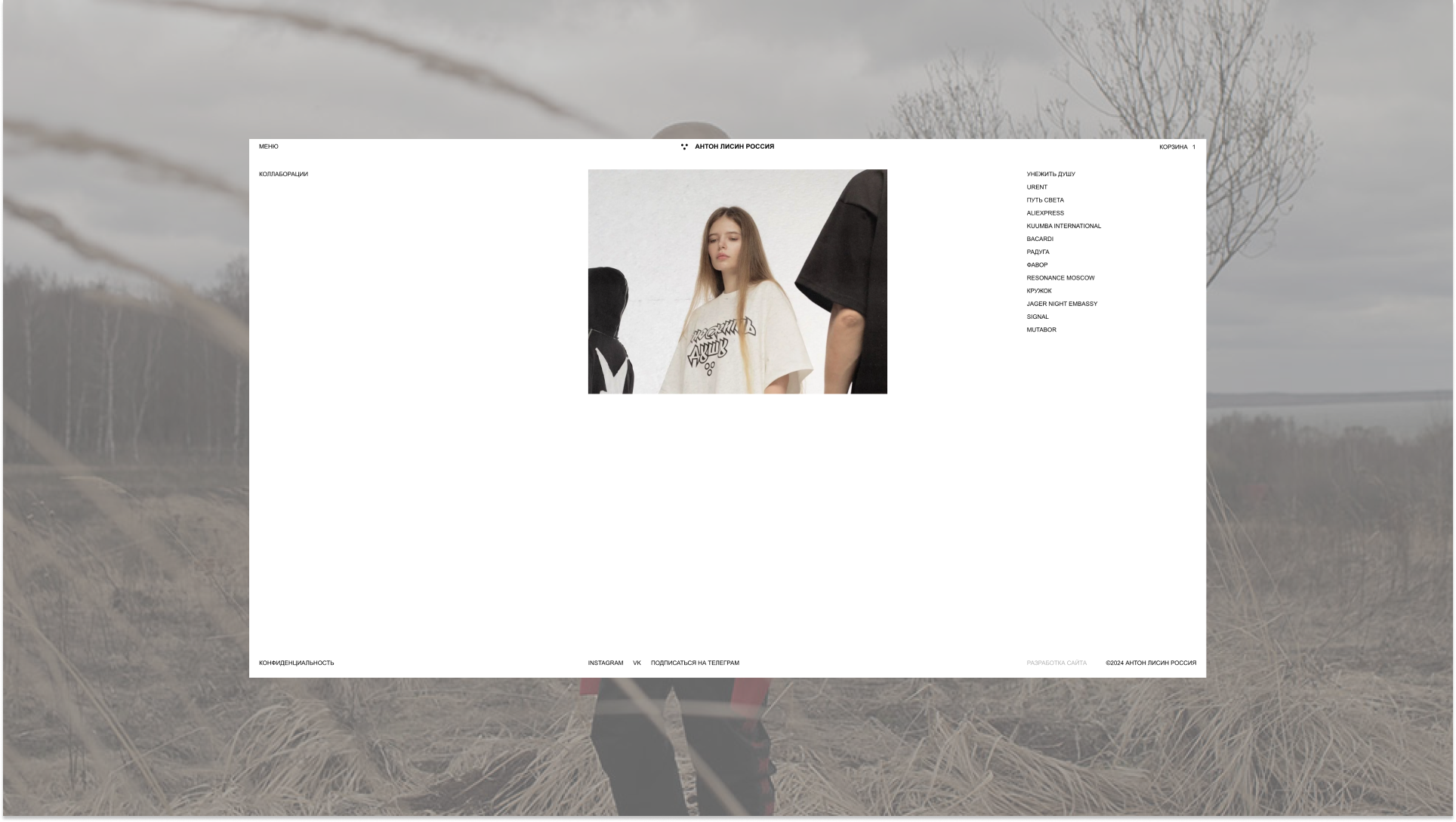This screenshot has height=822, width=1456.
Task: Click the three-dot brand logo icon
Action: pos(684,147)
